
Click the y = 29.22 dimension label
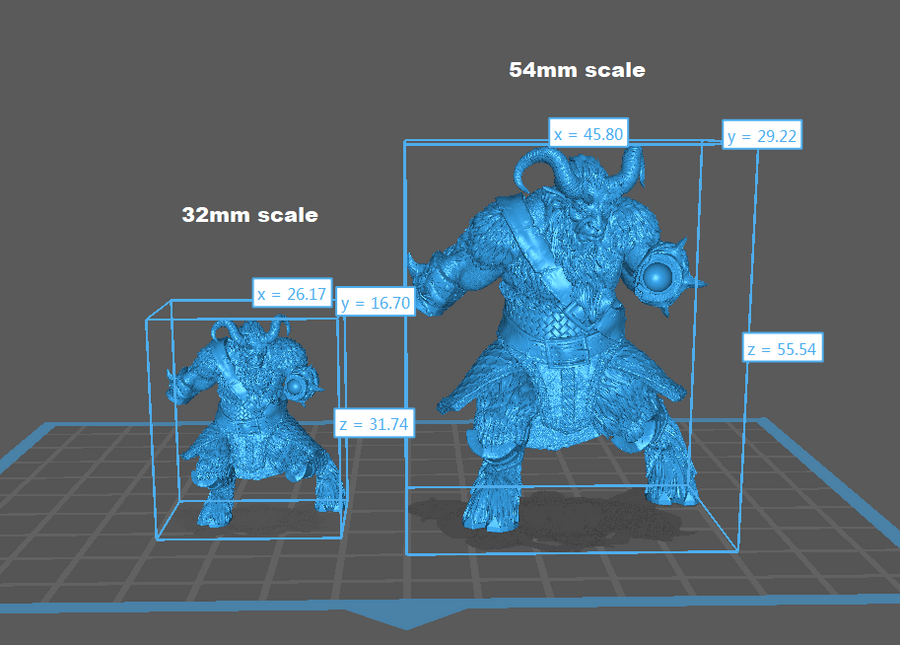point(762,136)
